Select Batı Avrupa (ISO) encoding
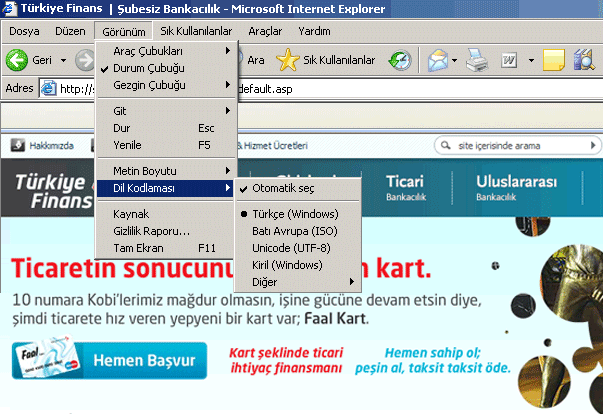Viewport: 603px width, 414px height. pos(297,231)
